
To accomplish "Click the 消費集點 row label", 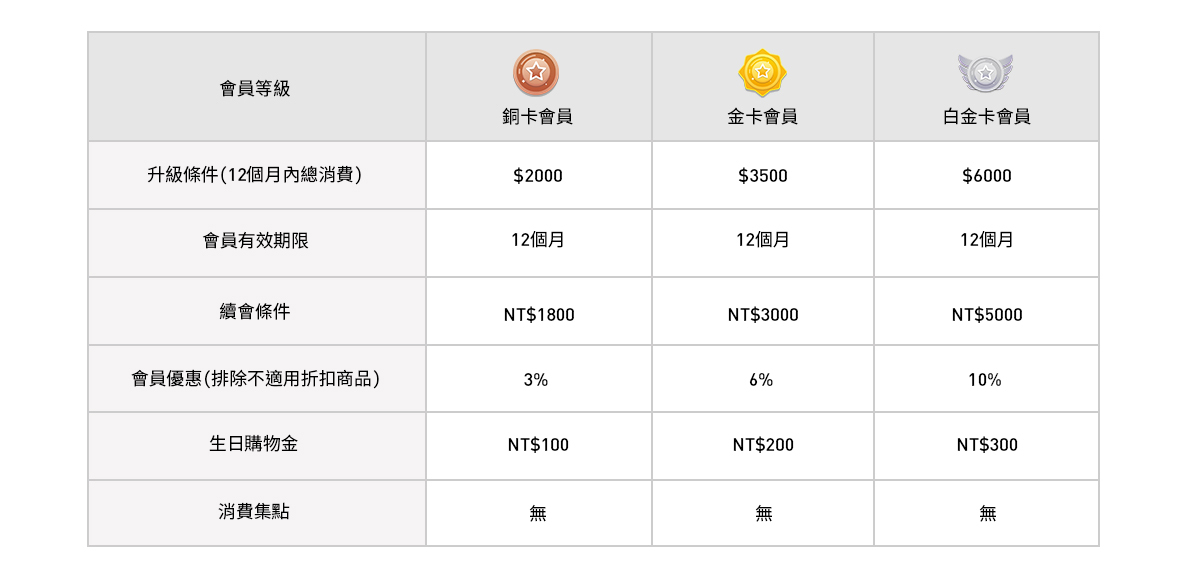I will click(255, 512).
